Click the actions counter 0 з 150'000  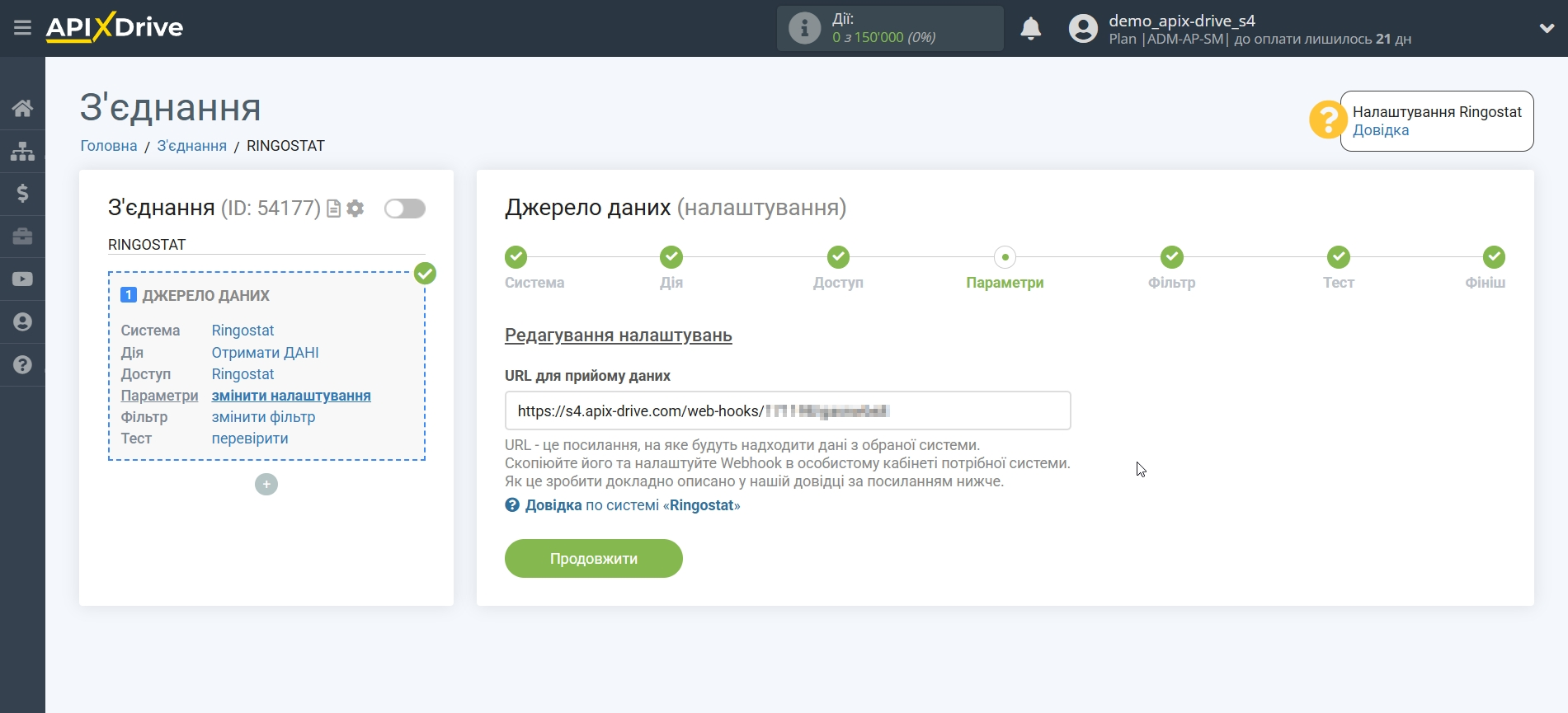(x=883, y=37)
